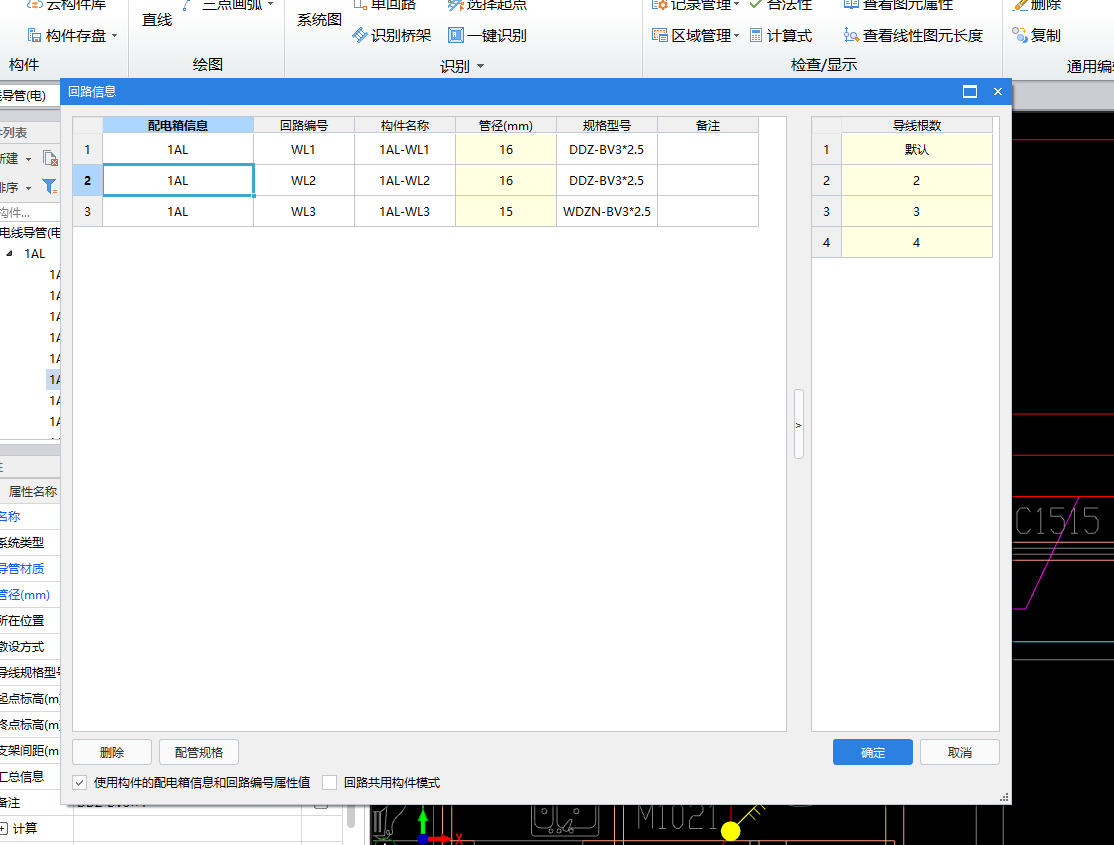The width and height of the screenshot is (1114, 845).
Task: Expand the 计算 property group
Action: tap(4, 828)
